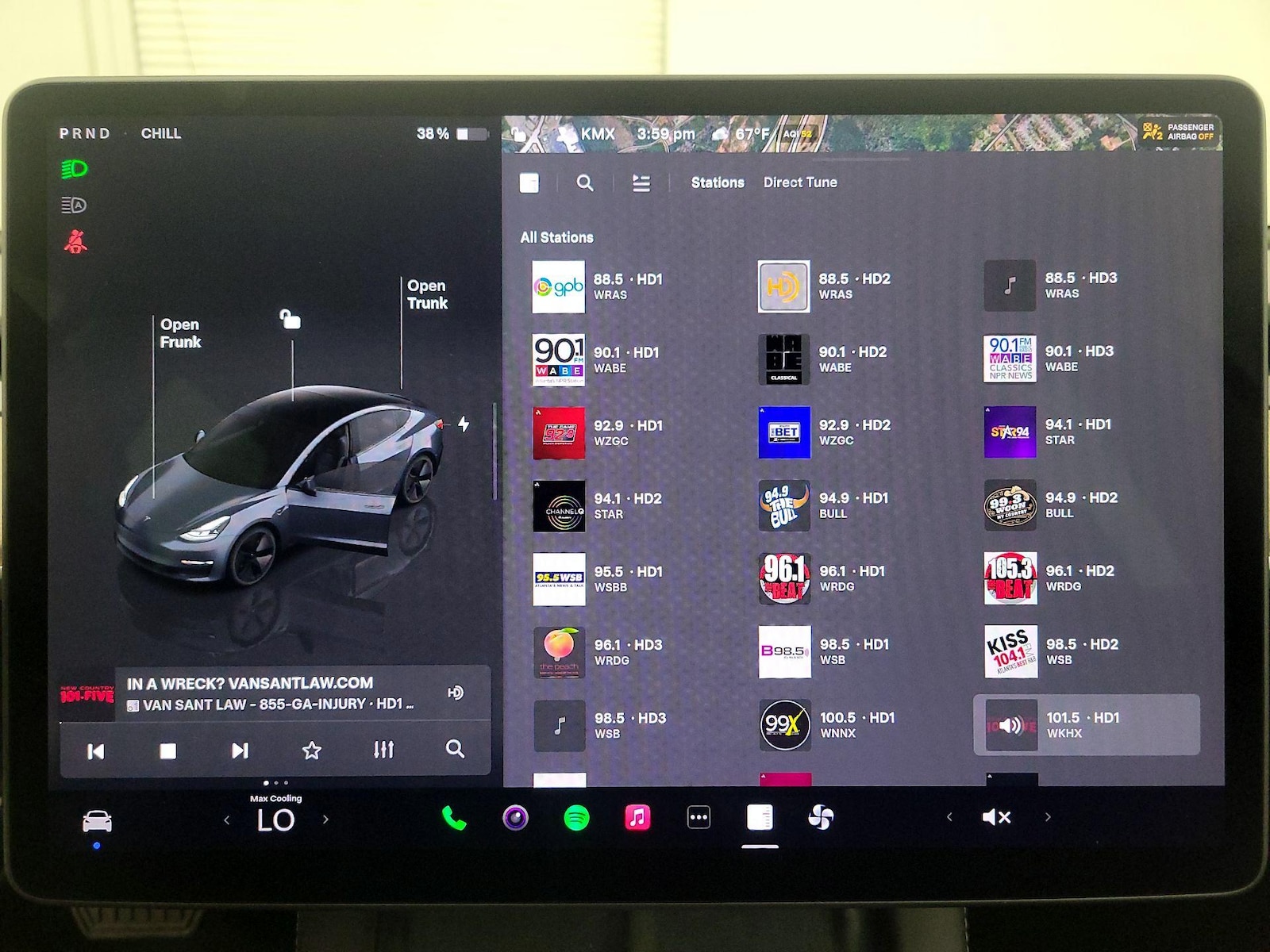Toggle the headlights indicator
The image size is (1270, 952).
click(x=74, y=169)
